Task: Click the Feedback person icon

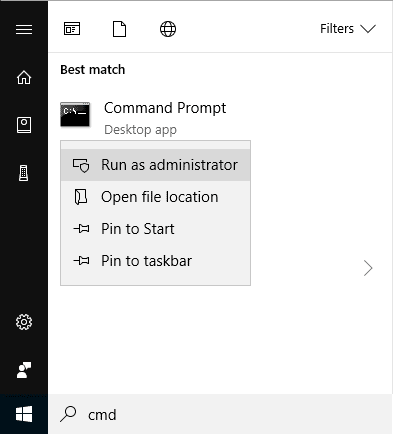Action: 24,370
